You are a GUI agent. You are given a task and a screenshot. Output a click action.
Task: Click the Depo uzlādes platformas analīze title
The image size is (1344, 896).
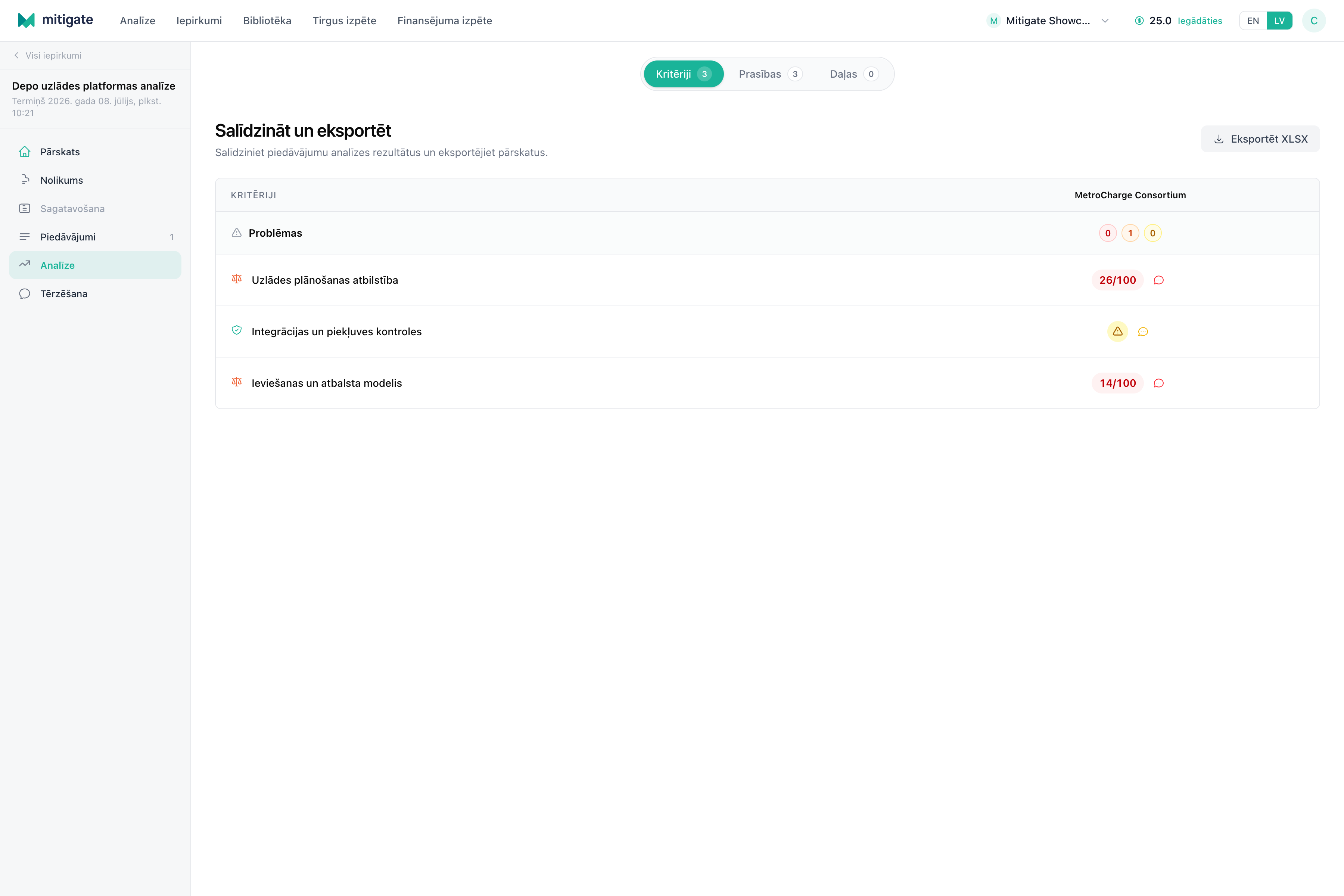94,86
